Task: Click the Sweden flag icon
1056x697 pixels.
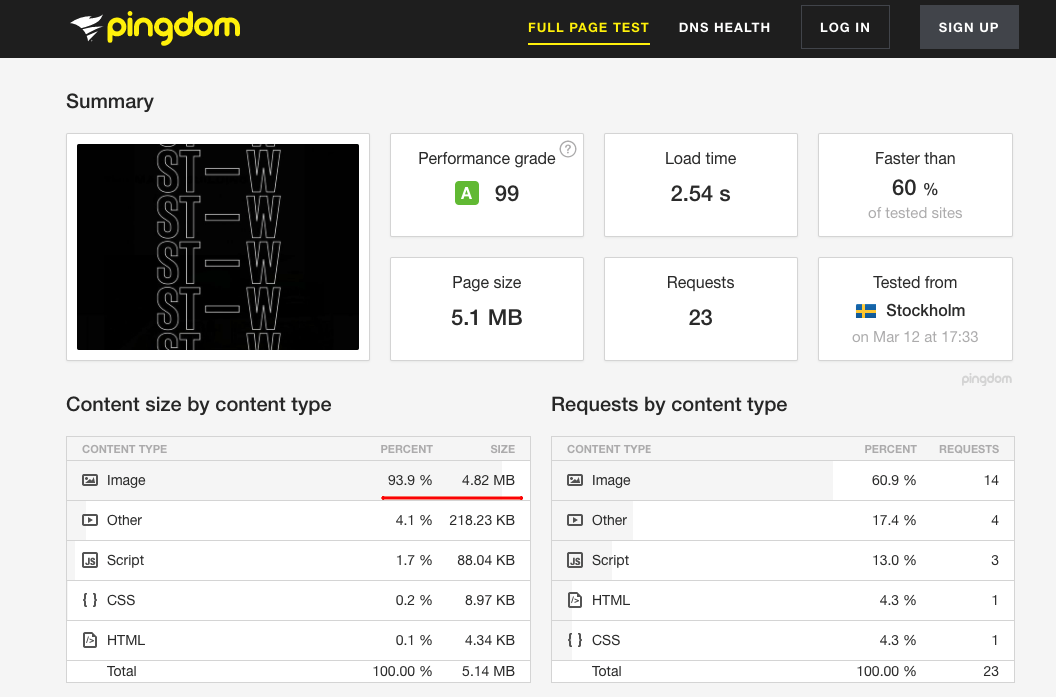Action: (x=865, y=310)
